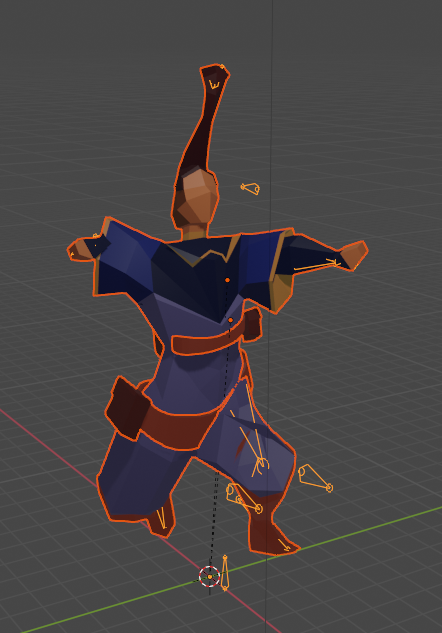
Task: Click the character's head mesh
Action: tap(195, 198)
